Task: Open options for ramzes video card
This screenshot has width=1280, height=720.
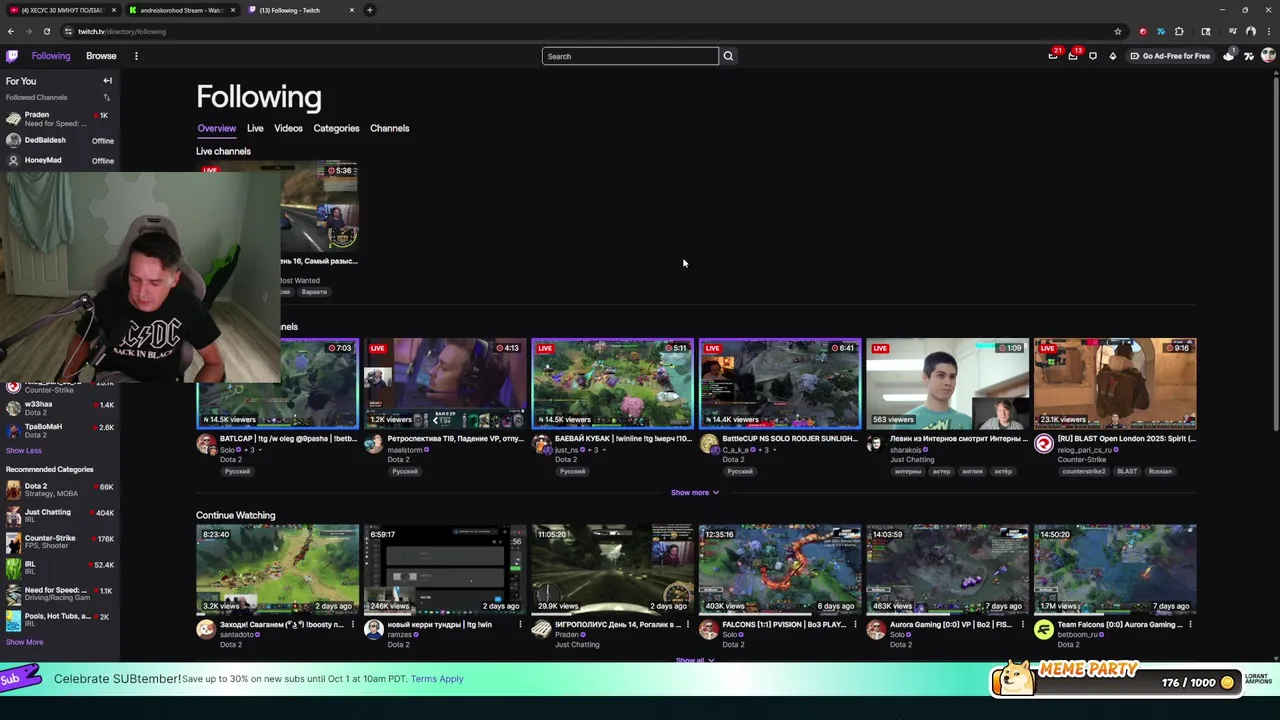Action: point(520,625)
